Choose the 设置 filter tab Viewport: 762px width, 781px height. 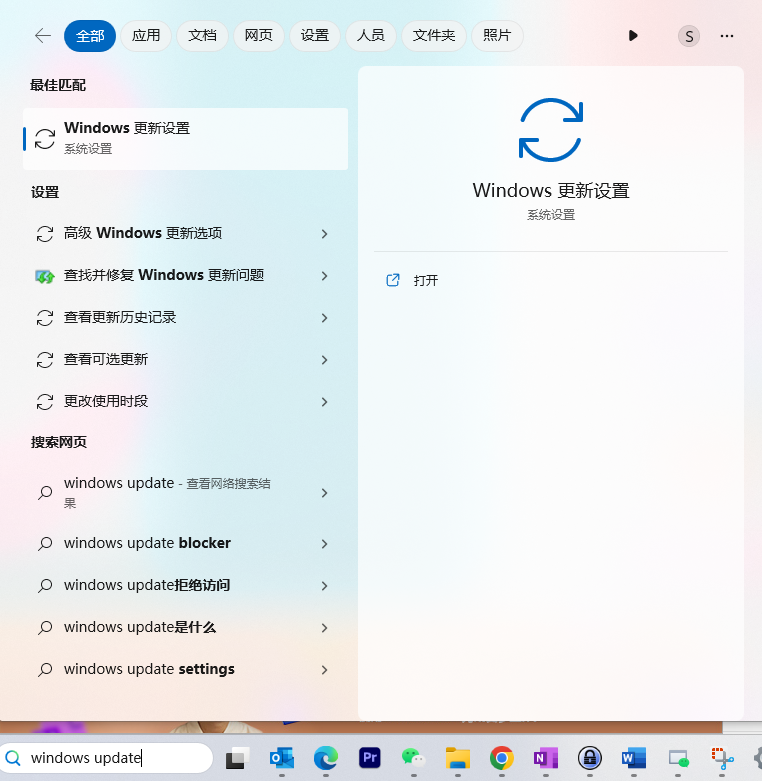click(315, 36)
